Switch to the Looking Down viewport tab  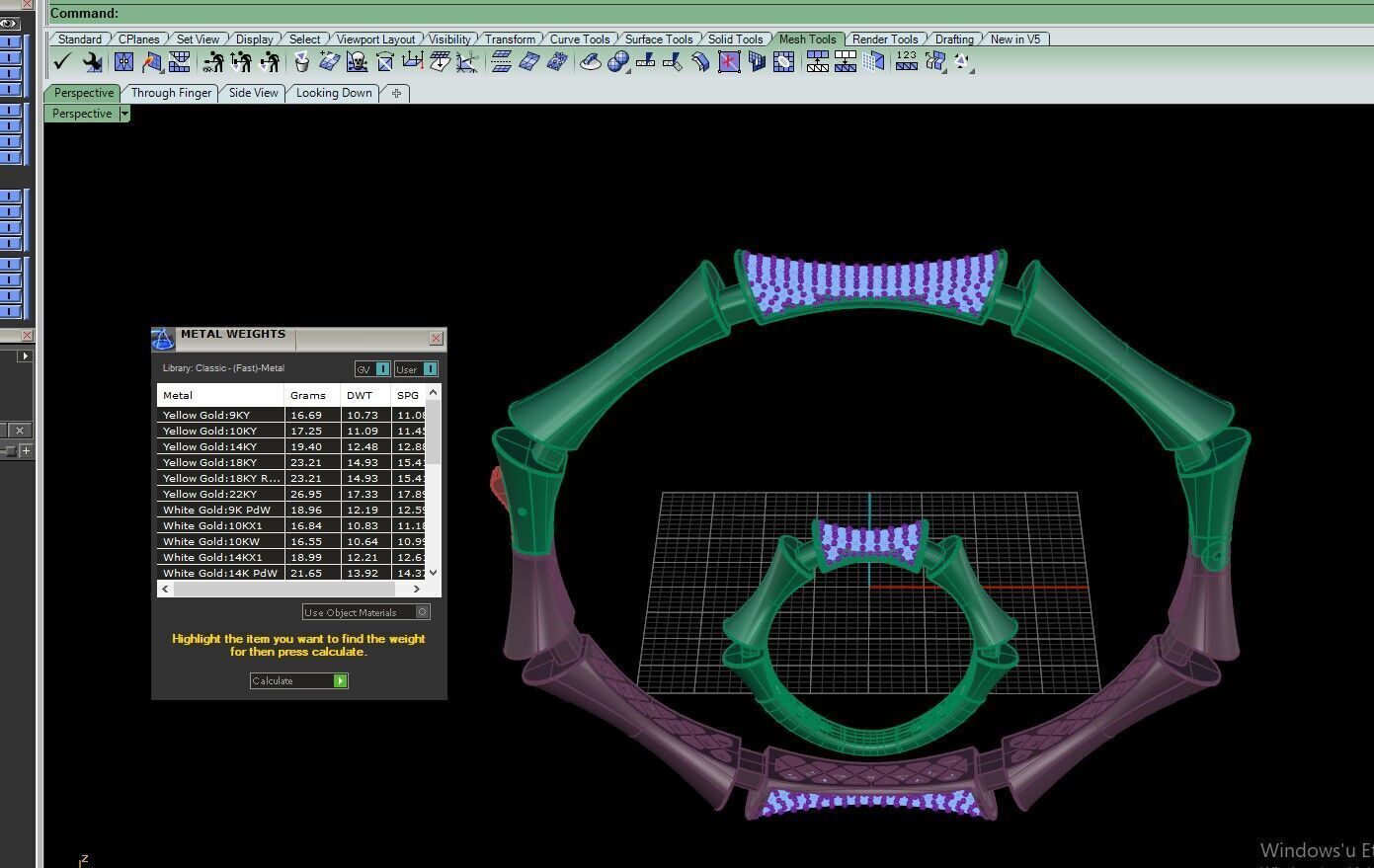pos(334,93)
